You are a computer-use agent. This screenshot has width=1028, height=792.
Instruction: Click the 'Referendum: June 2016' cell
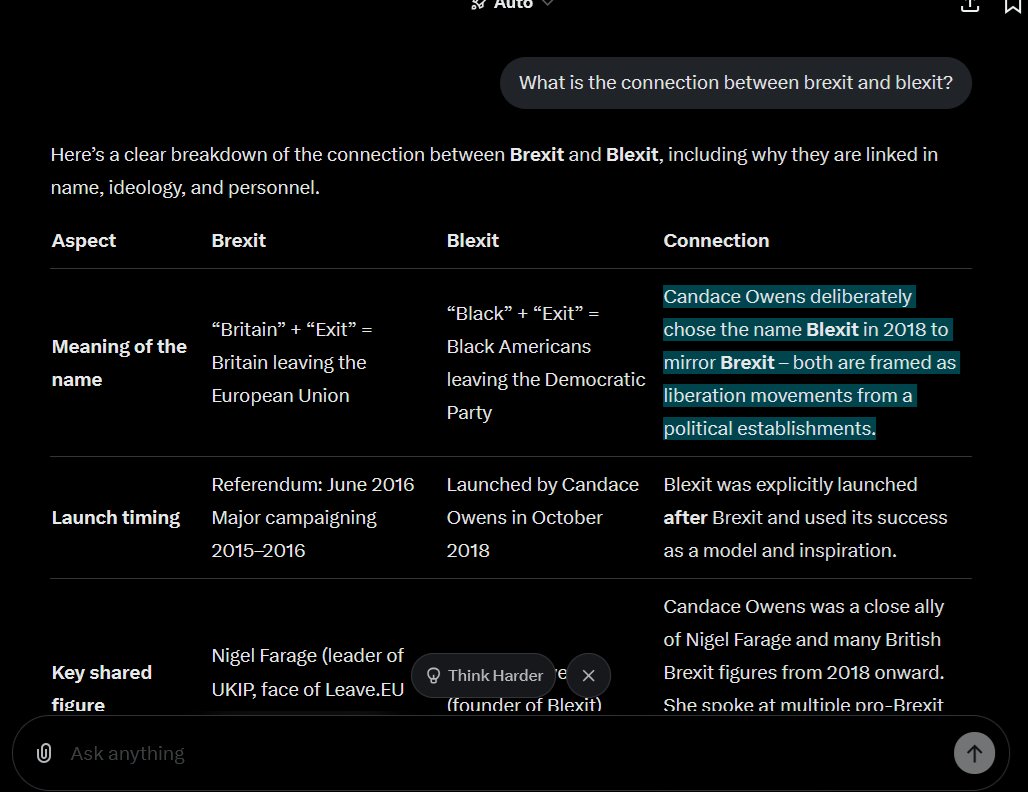[313, 517]
